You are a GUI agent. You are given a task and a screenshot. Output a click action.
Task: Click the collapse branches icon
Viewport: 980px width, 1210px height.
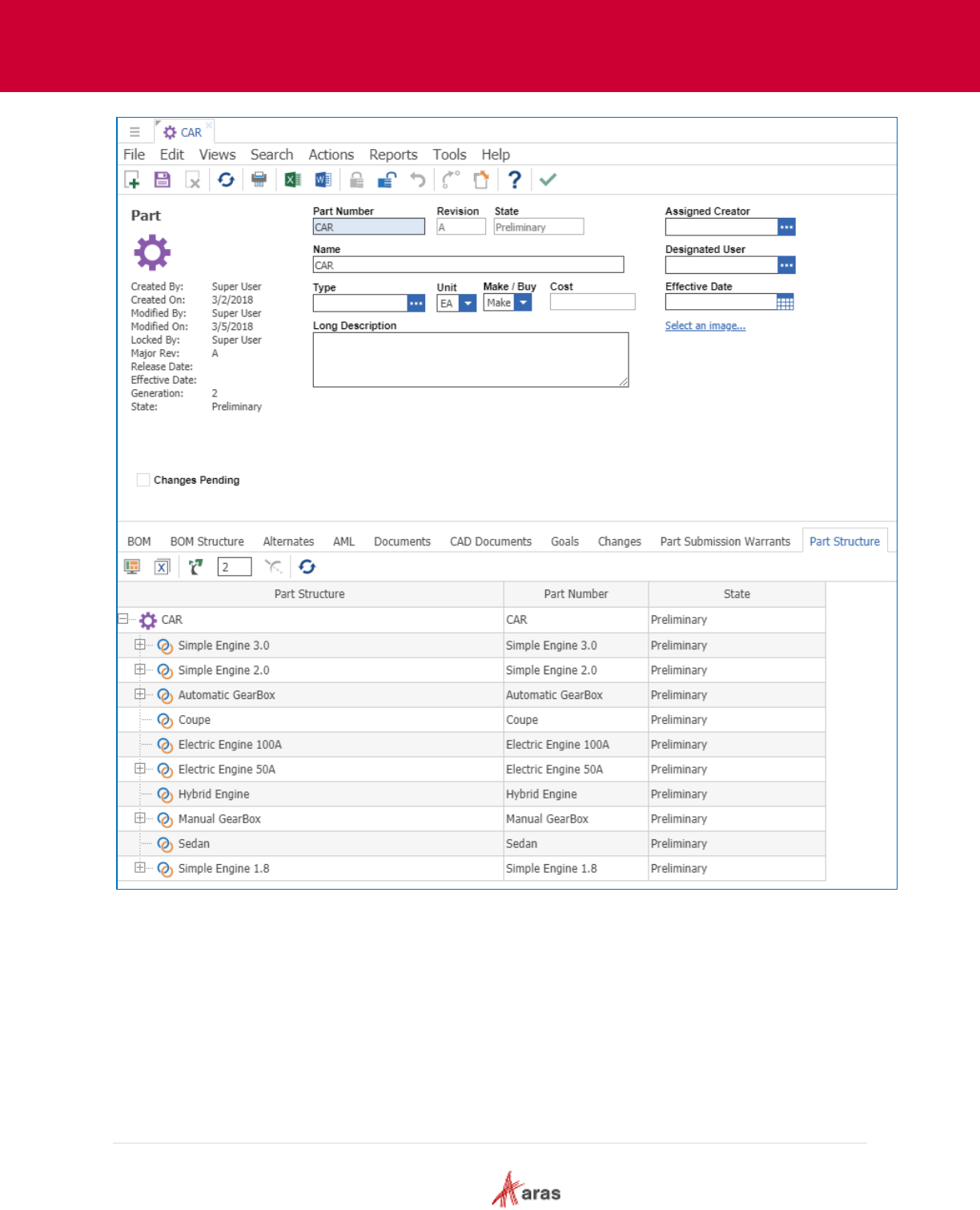[274, 567]
